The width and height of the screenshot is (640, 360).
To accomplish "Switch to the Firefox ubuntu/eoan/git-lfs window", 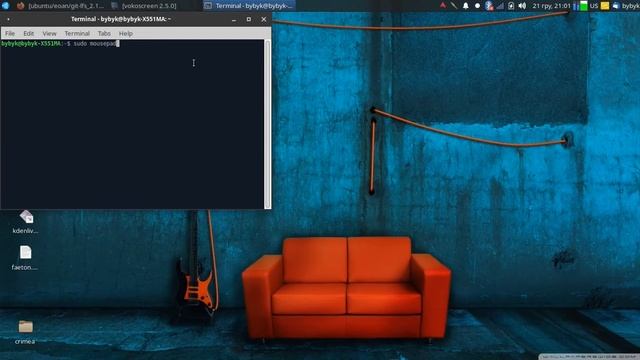I will [x=60, y=6].
